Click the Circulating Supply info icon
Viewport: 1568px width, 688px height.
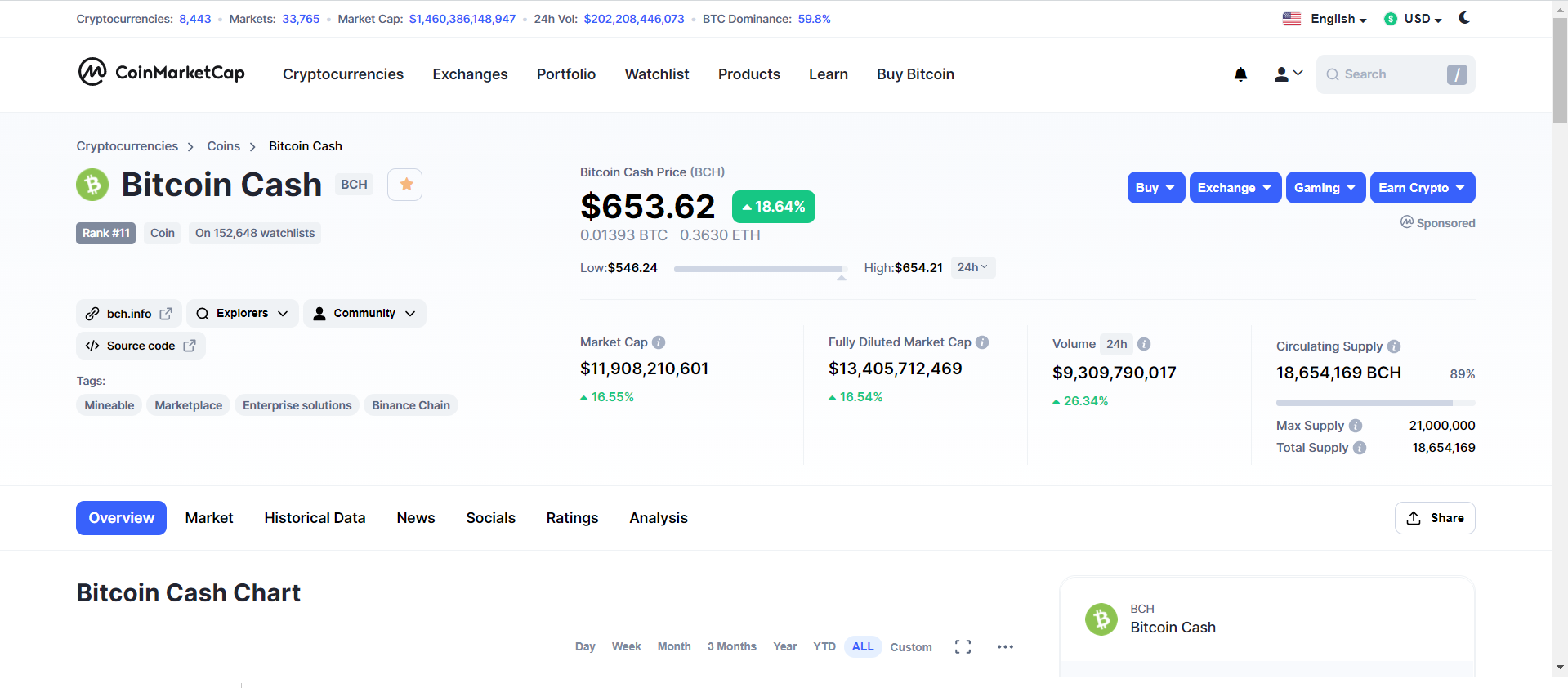[1394, 346]
